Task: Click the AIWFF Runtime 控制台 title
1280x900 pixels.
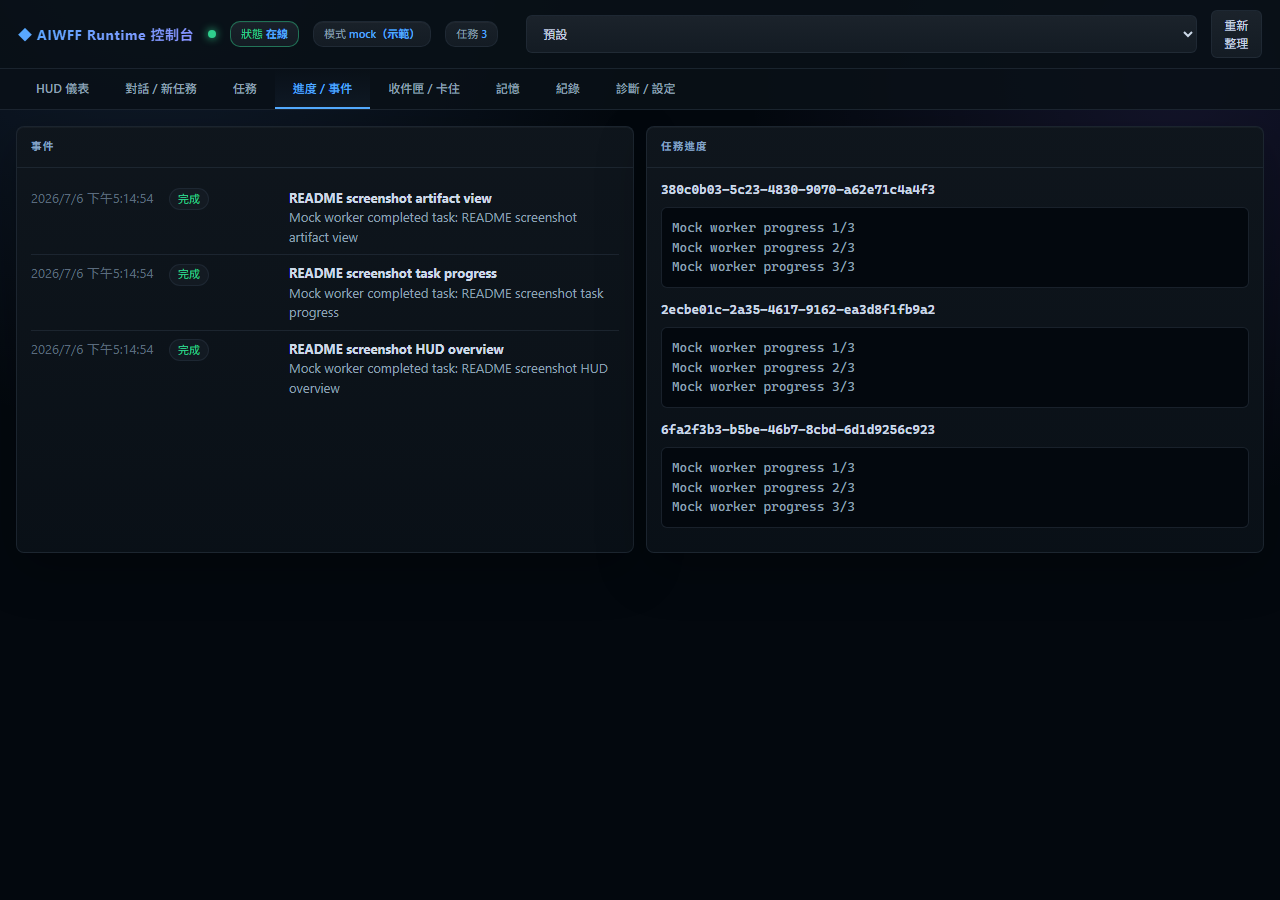Action: (x=115, y=34)
